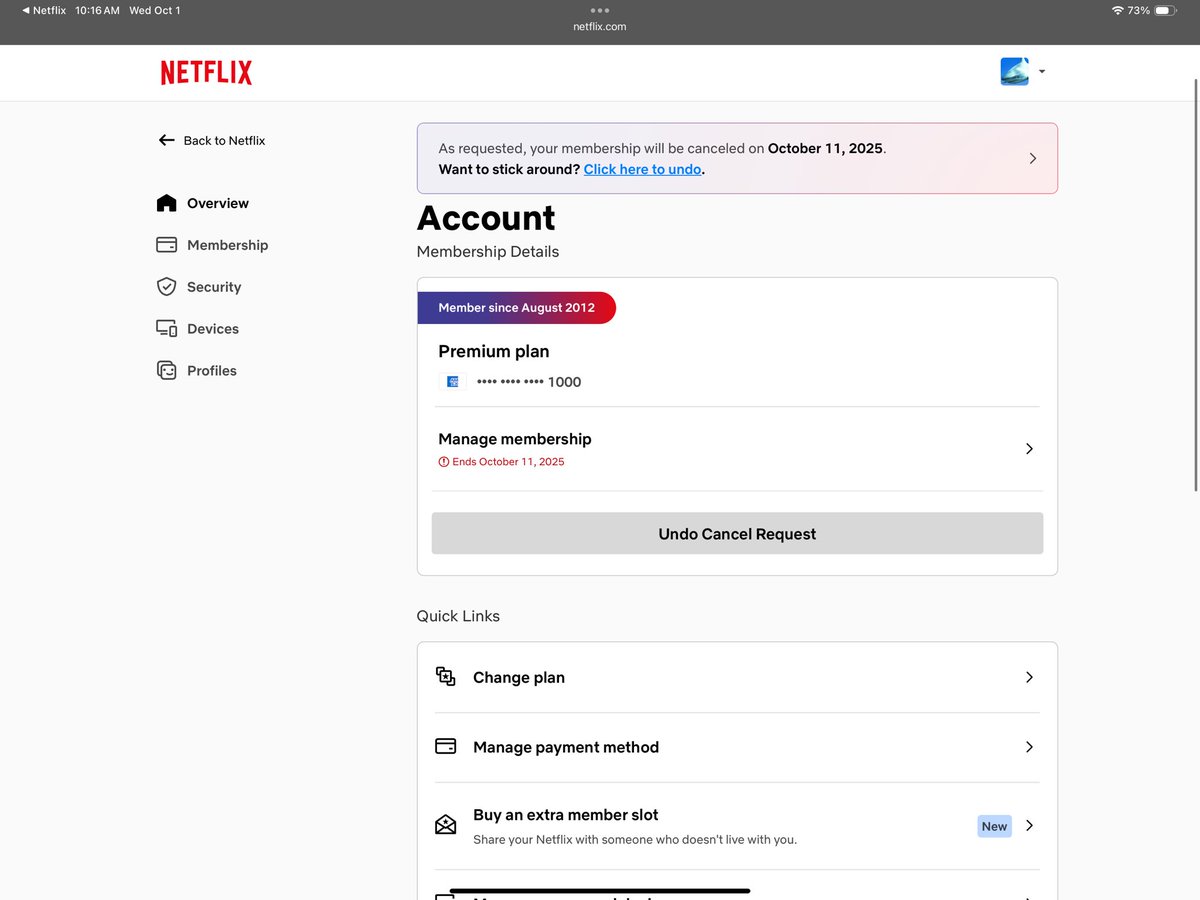Tap the battery indicator icon
Screen dimensions: 1200x900
(x=1168, y=10)
